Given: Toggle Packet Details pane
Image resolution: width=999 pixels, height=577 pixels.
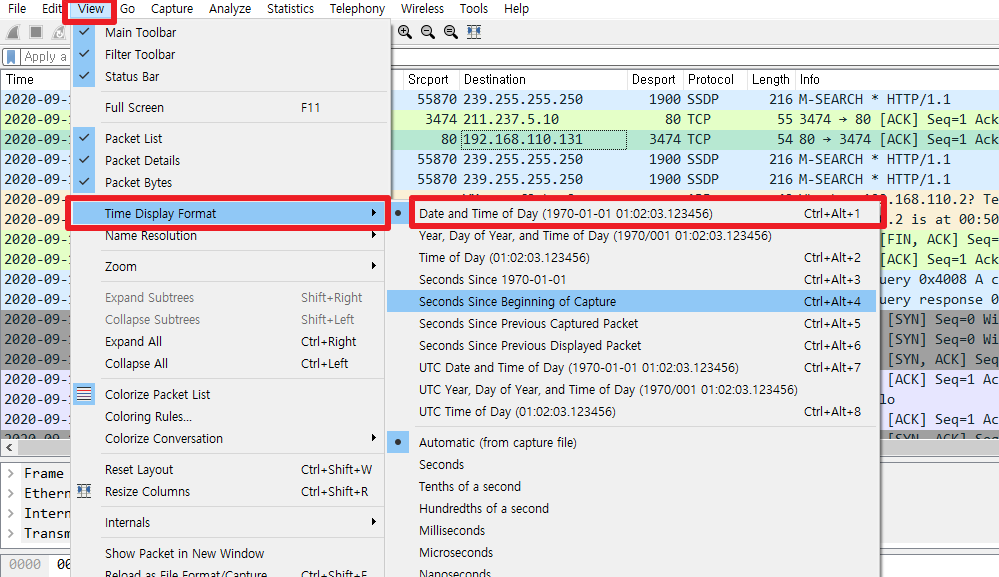Looking at the screenshot, I should 228,160.
